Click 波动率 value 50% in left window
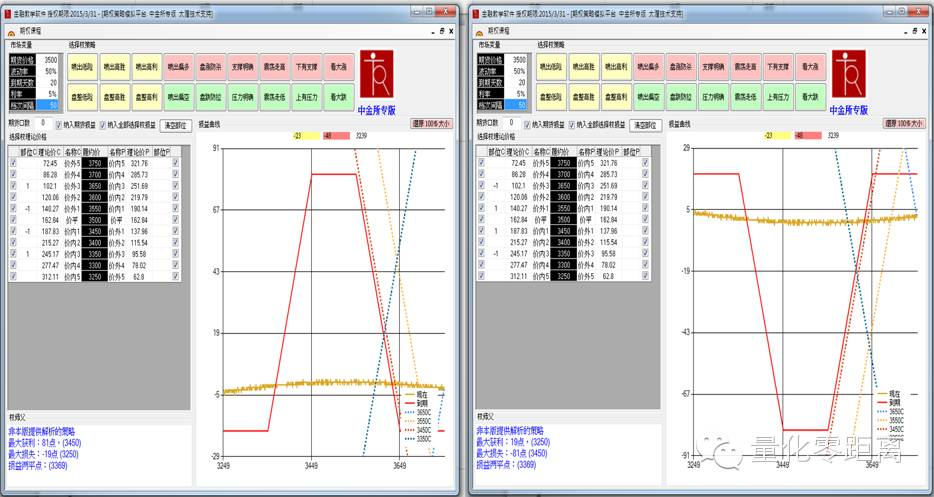Image resolution: width=934 pixels, height=497 pixels. pyautogui.click(x=48, y=72)
